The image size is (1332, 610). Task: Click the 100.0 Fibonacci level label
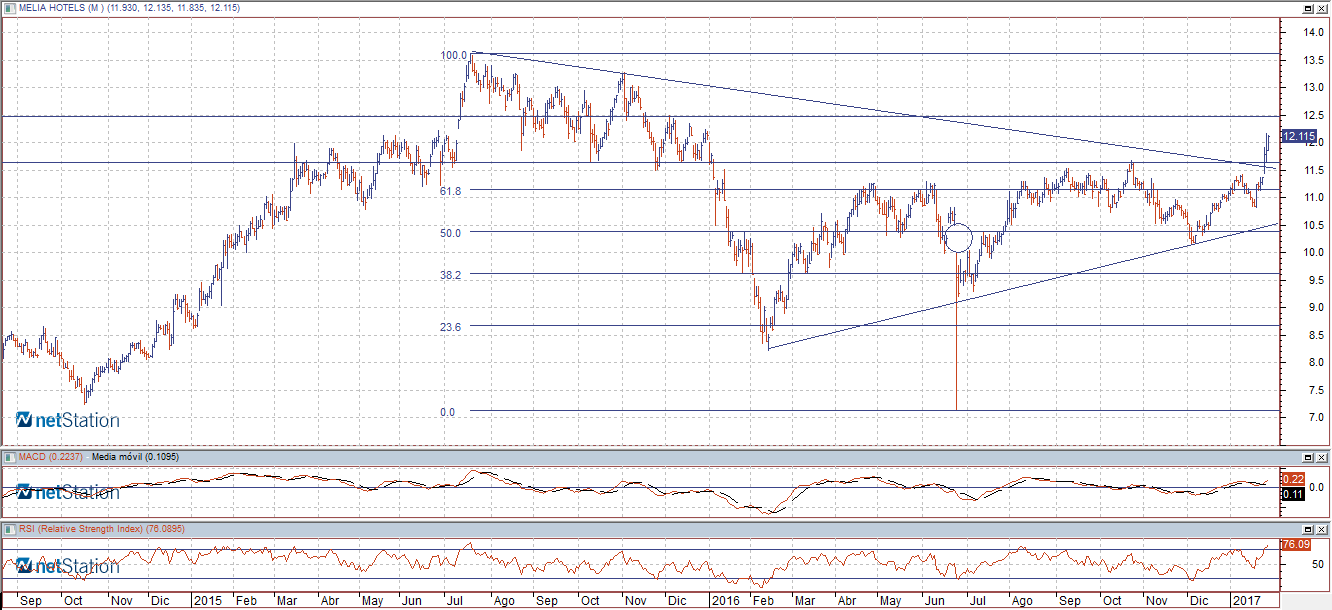pos(454,55)
